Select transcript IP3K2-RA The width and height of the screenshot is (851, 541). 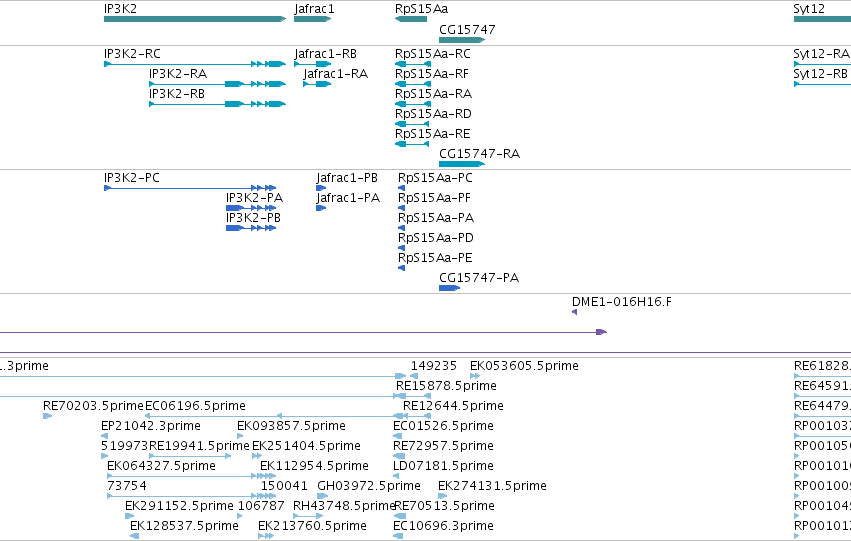click(218, 84)
